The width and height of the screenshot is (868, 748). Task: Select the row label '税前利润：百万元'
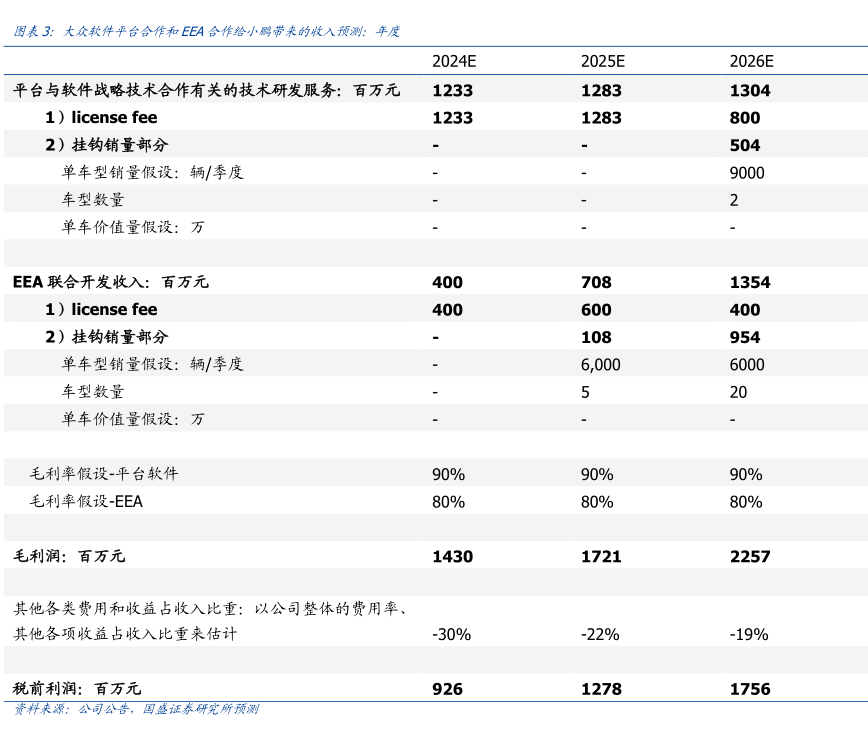point(77,688)
